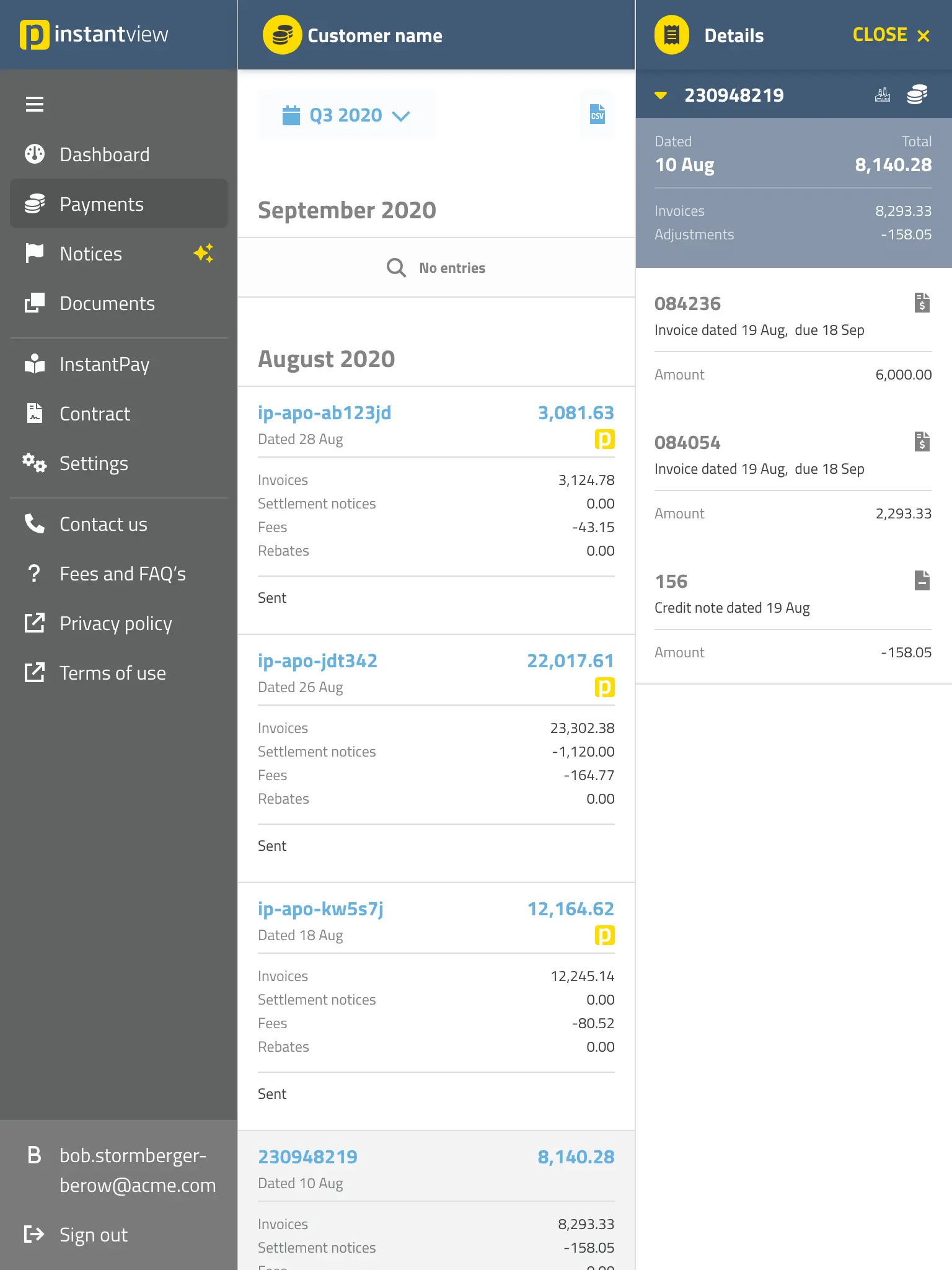This screenshot has height=1270, width=952.
Task: Click the coins stack icon in details header
Action: coord(917,95)
